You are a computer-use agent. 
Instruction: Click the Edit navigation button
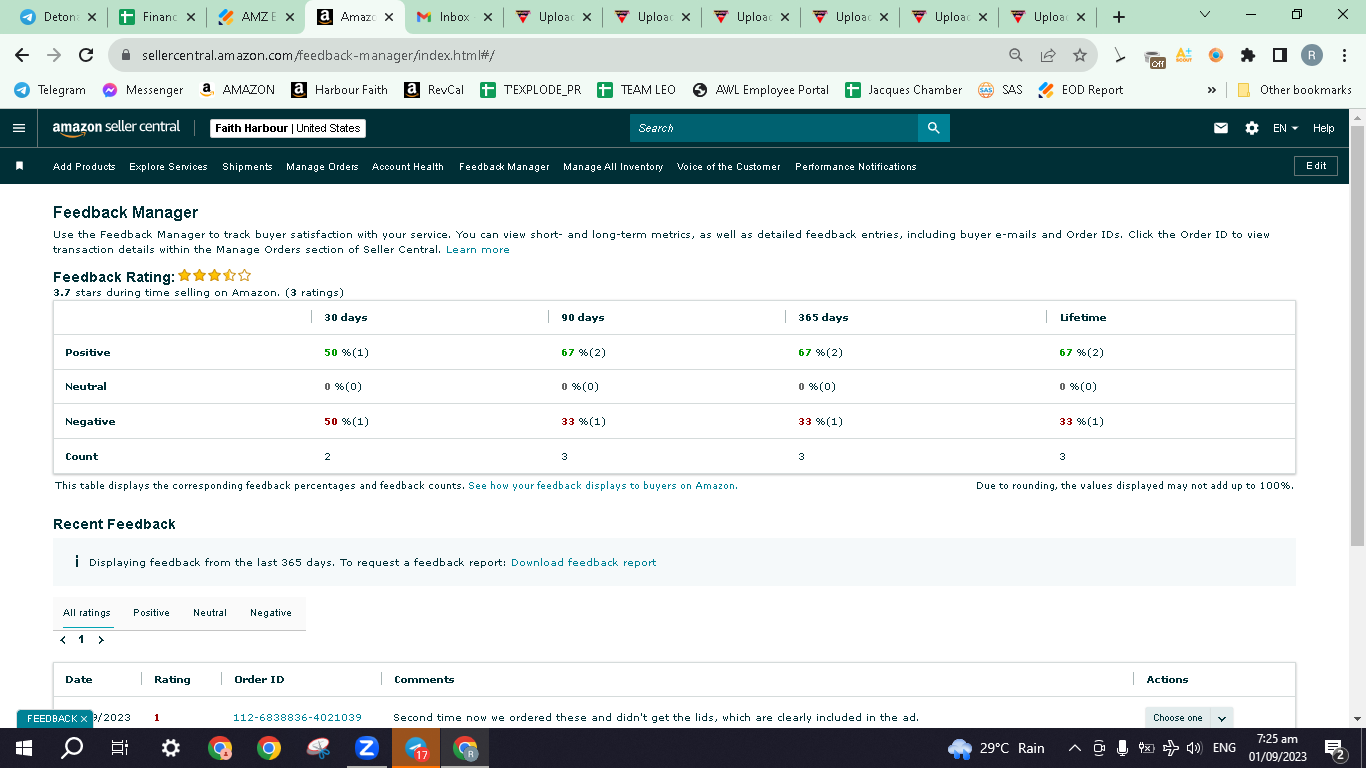(1316, 166)
